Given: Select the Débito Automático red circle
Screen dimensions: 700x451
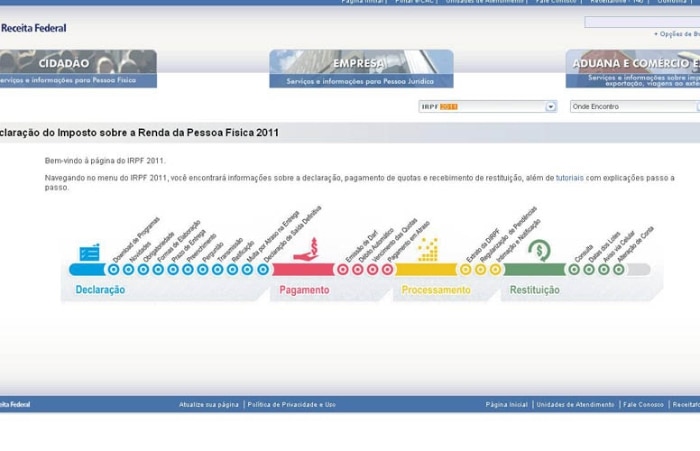Looking at the screenshot, I should [x=357, y=269].
